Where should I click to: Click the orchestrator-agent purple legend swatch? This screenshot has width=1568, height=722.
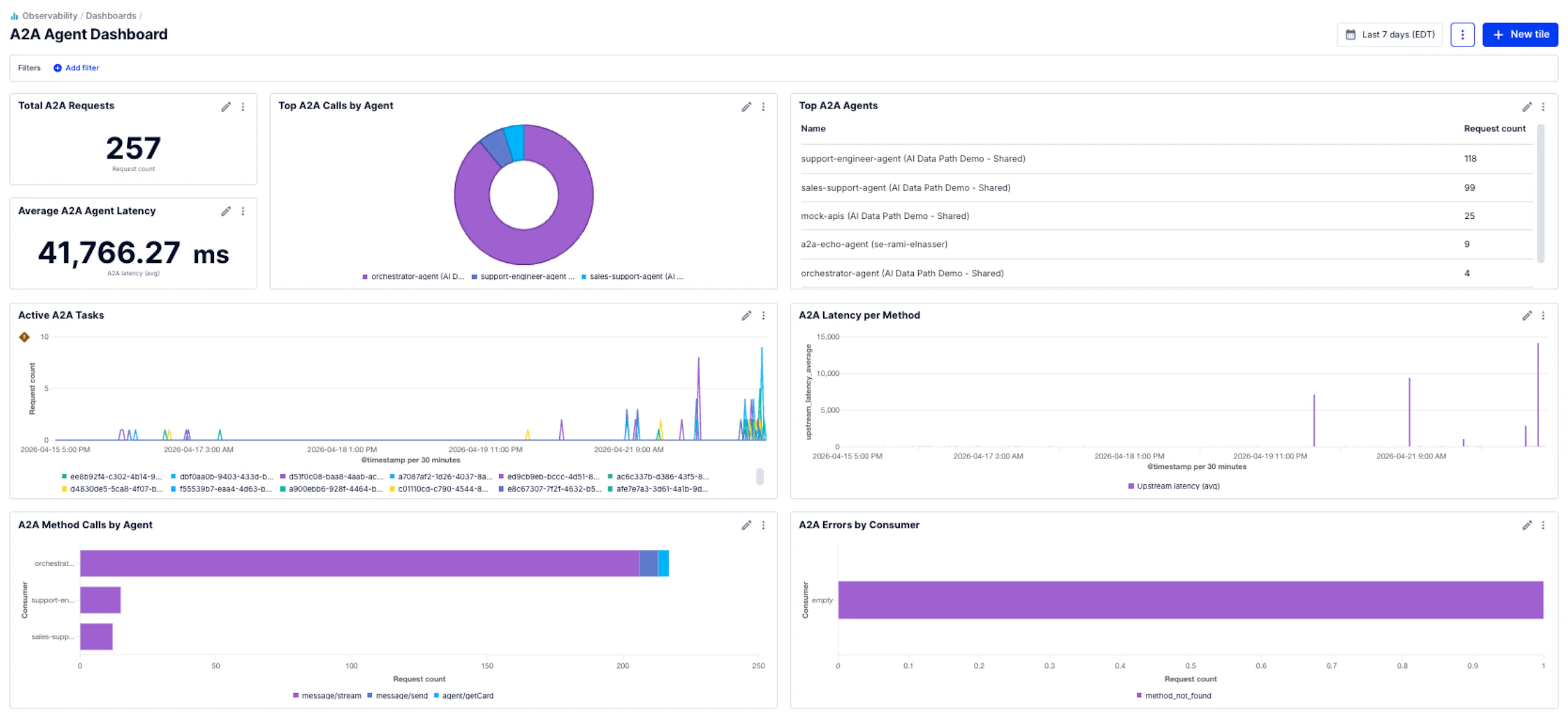click(365, 277)
